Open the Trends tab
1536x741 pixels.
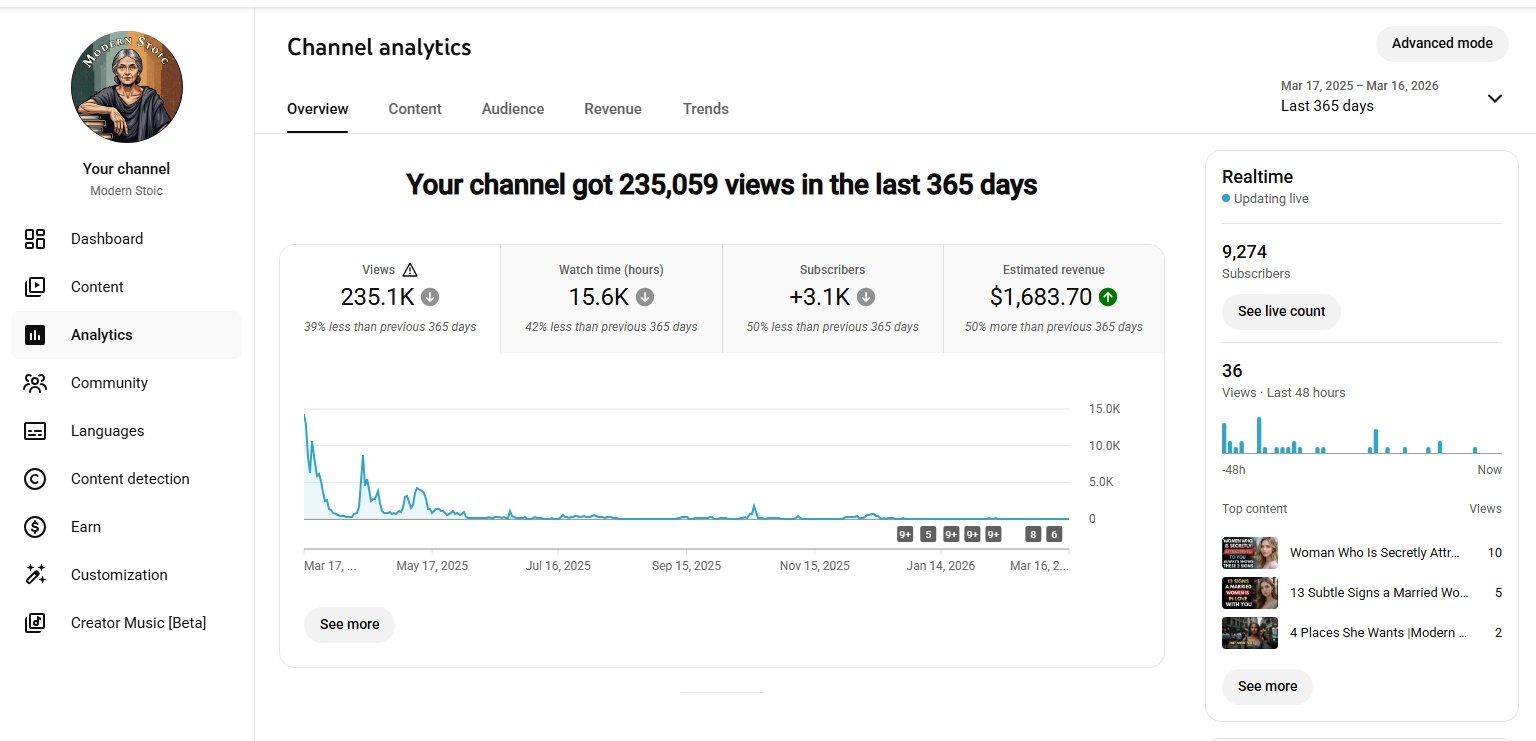(705, 109)
